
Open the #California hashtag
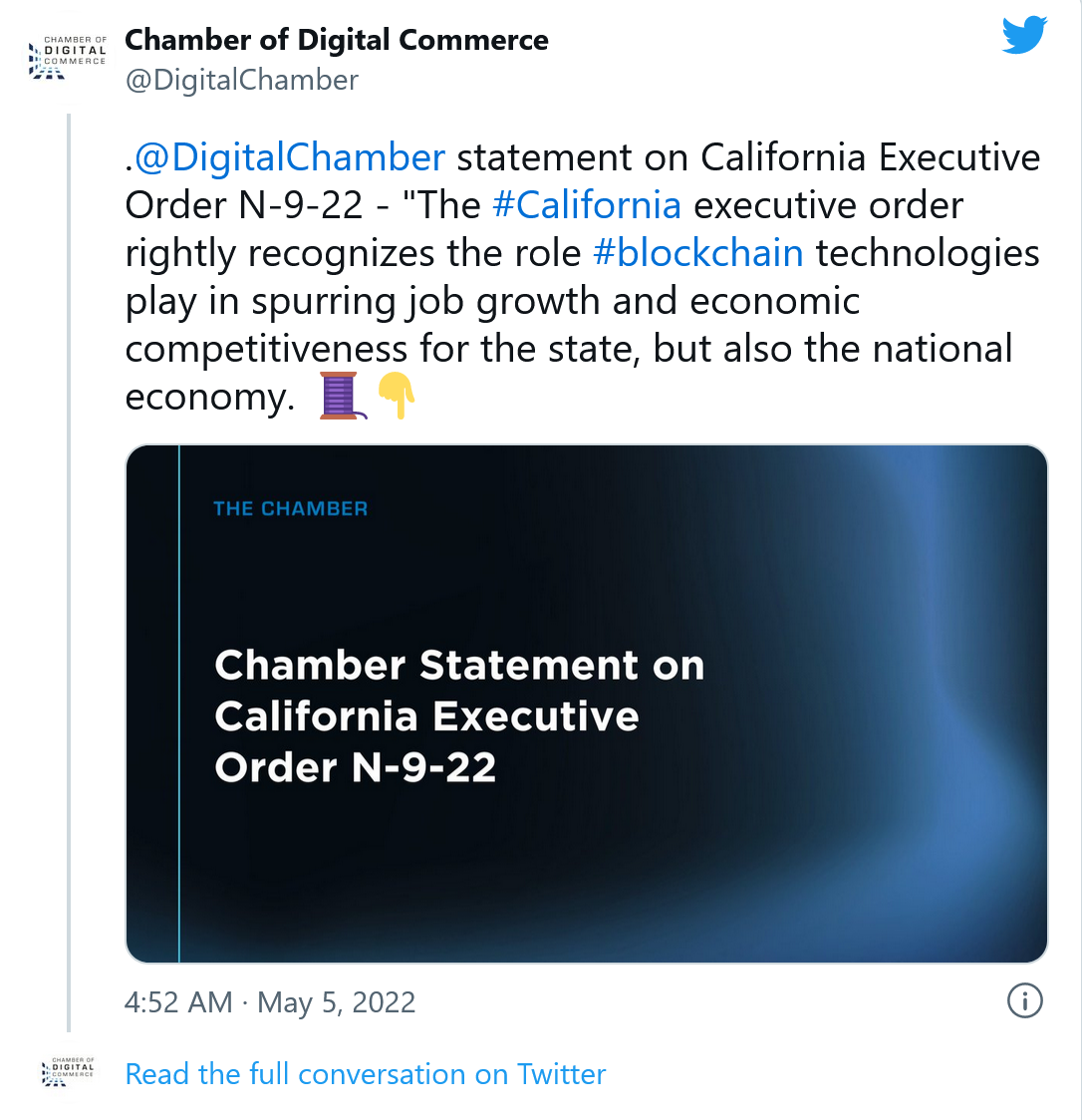pyautogui.click(x=587, y=205)
